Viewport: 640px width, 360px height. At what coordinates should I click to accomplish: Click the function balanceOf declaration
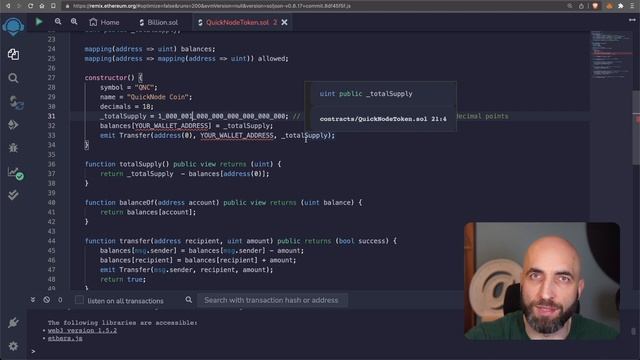223,202
